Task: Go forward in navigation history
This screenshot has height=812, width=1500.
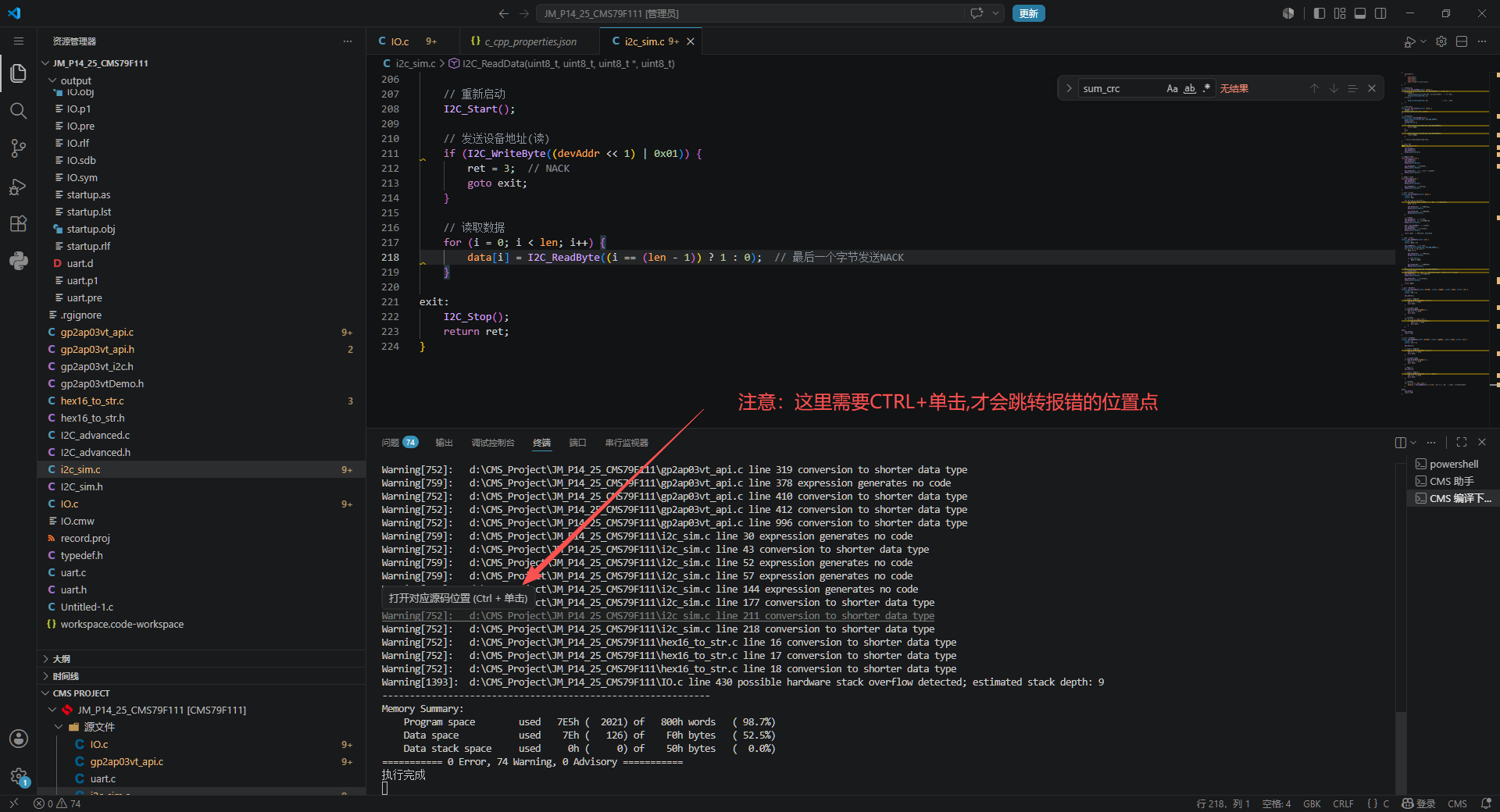Action: coord(524,13)
